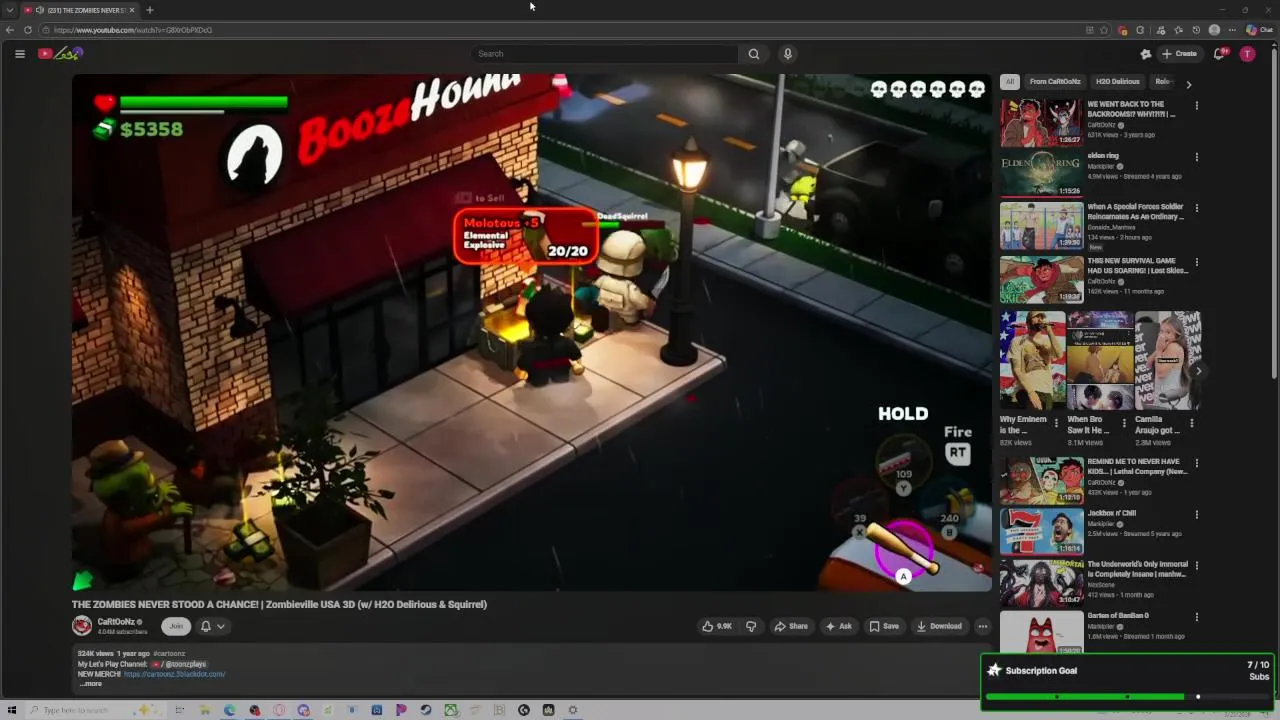Share this video
The width and height of the screenshot is (1280, 720).
click(x=791, y=626)
